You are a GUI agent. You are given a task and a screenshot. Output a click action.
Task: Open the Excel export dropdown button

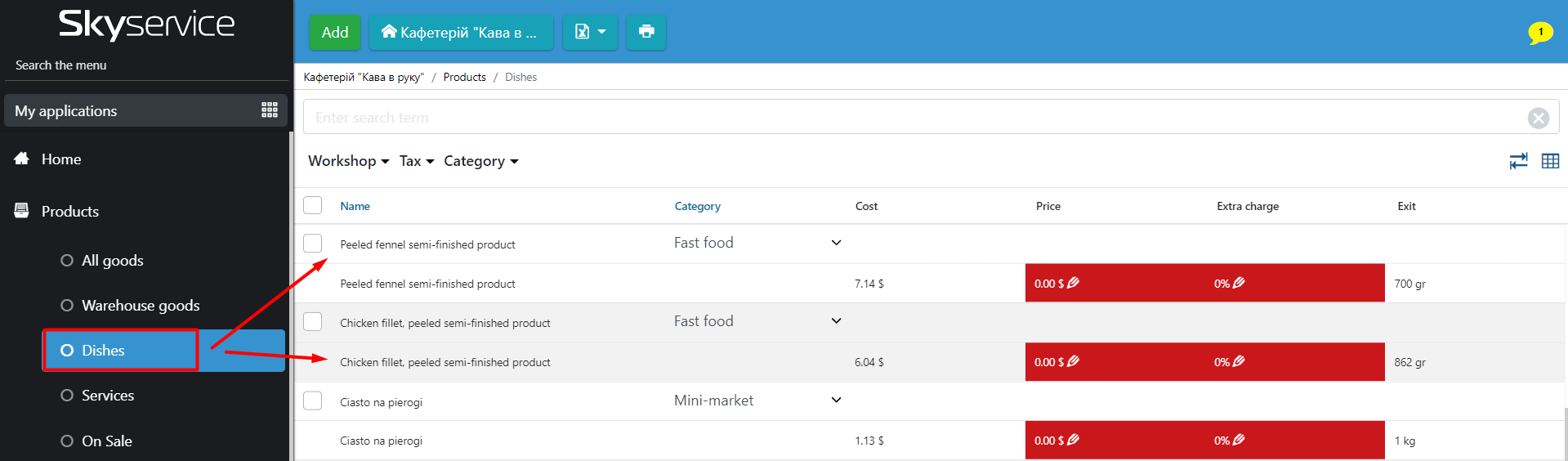click(x=590, y=32)
